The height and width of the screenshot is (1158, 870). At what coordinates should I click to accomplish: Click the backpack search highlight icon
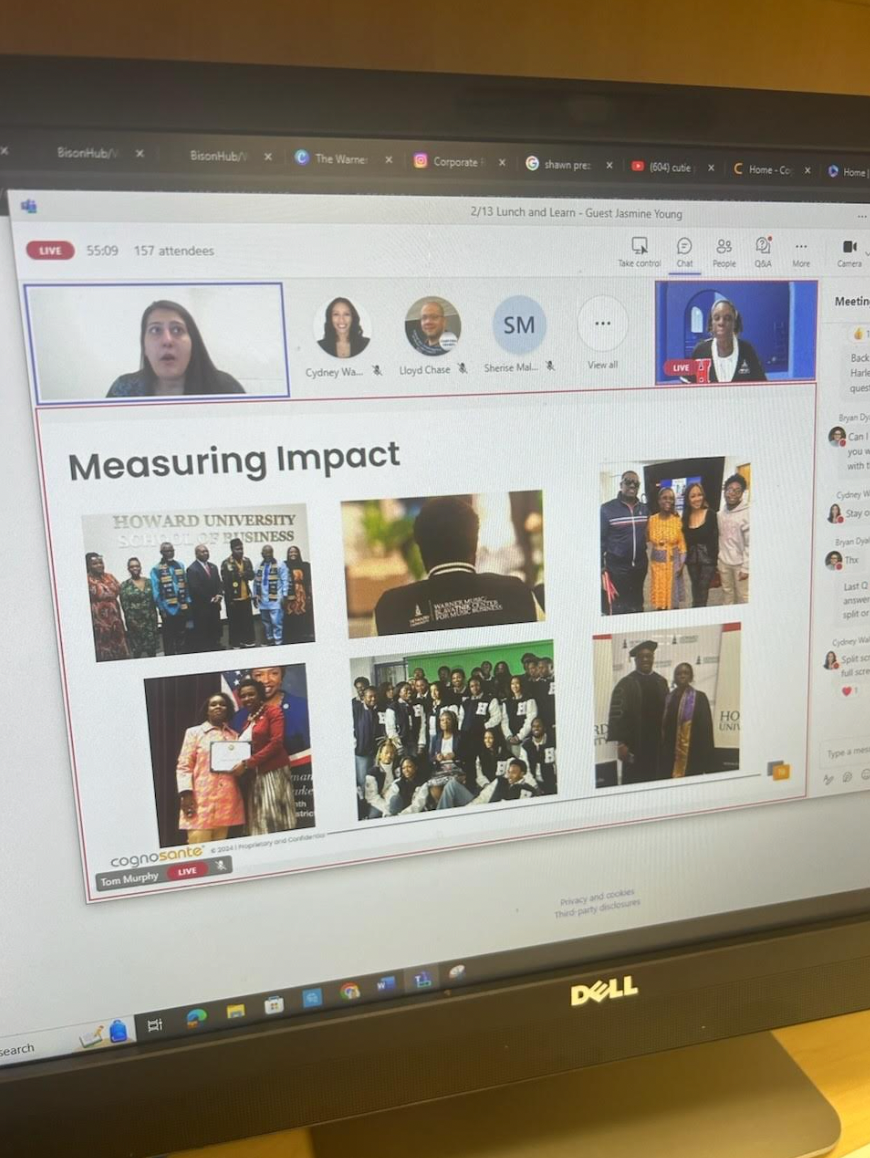click(117, 1031)
